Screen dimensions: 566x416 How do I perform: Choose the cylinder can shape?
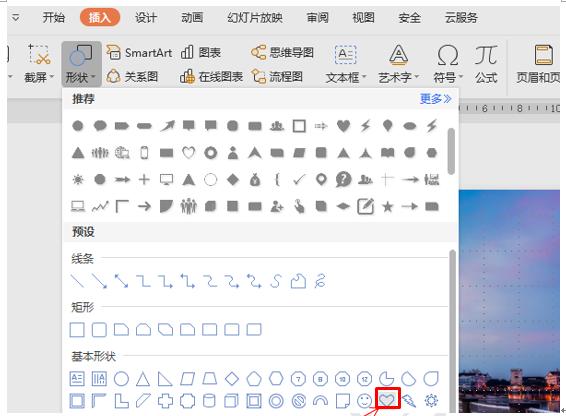click(x=209, y=401)
